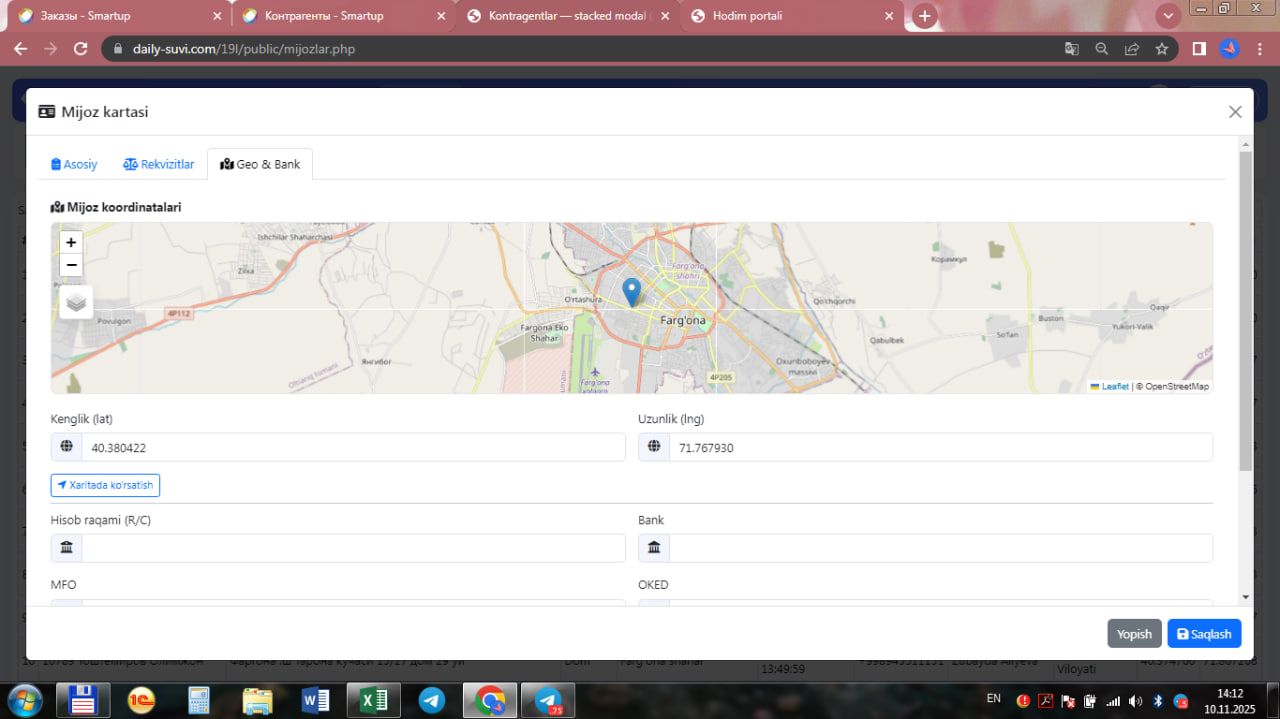Expand the Chrome tab search dropdown
The height and width of the screenshot is (719, 1280).
tap(1167, 16)
